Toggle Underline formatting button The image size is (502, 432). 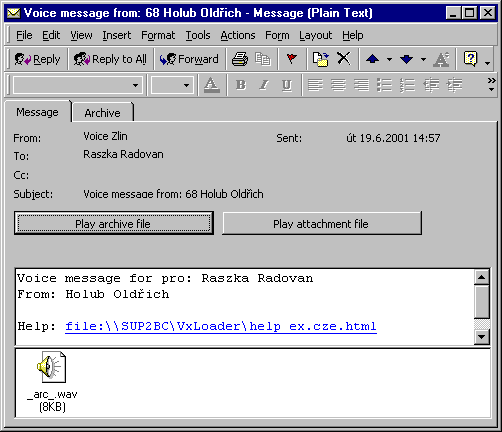(x=287, y=85)
